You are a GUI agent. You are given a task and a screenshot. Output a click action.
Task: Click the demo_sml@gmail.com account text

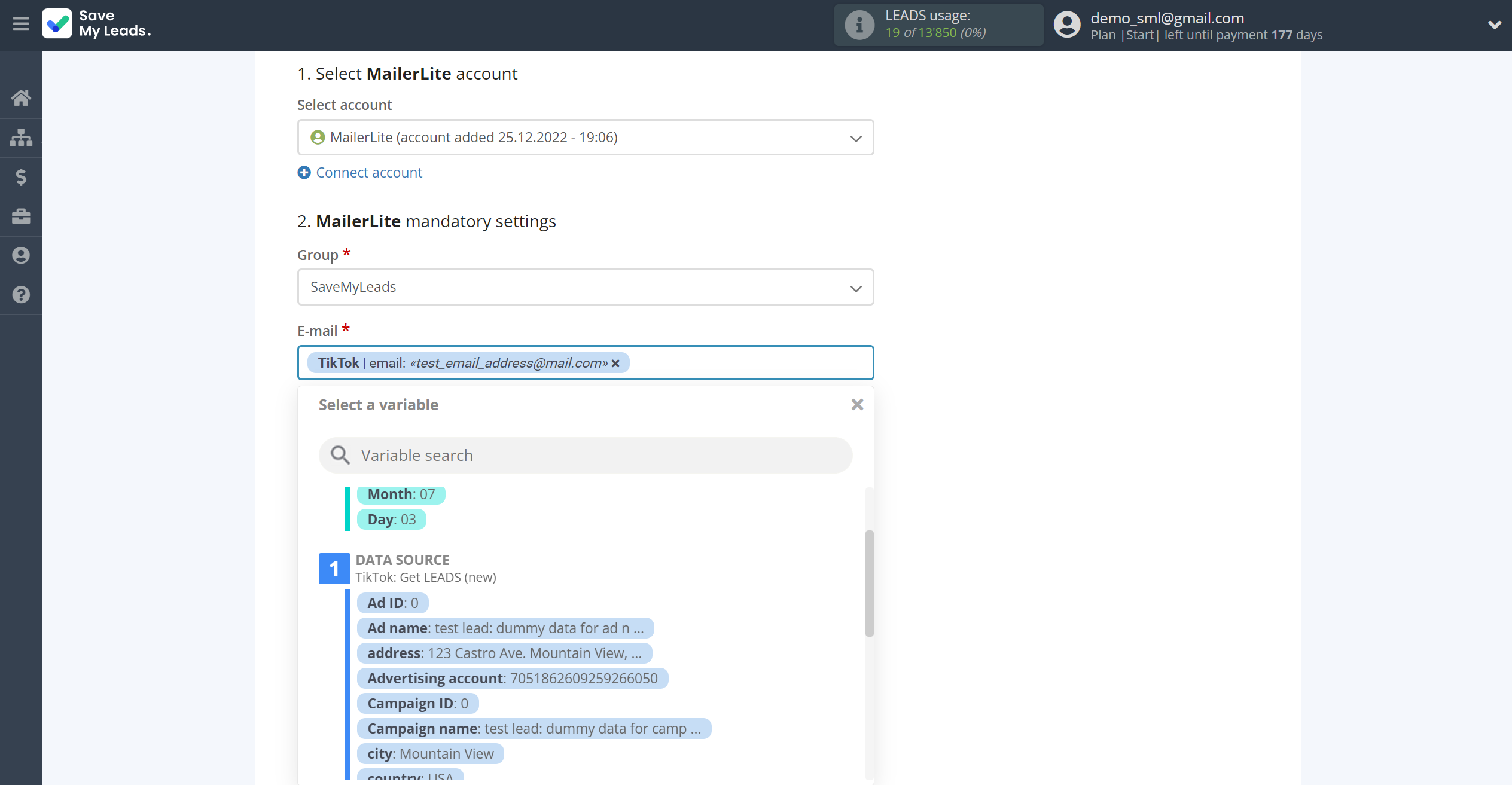pyautogui.click(x=1167, y=18)
